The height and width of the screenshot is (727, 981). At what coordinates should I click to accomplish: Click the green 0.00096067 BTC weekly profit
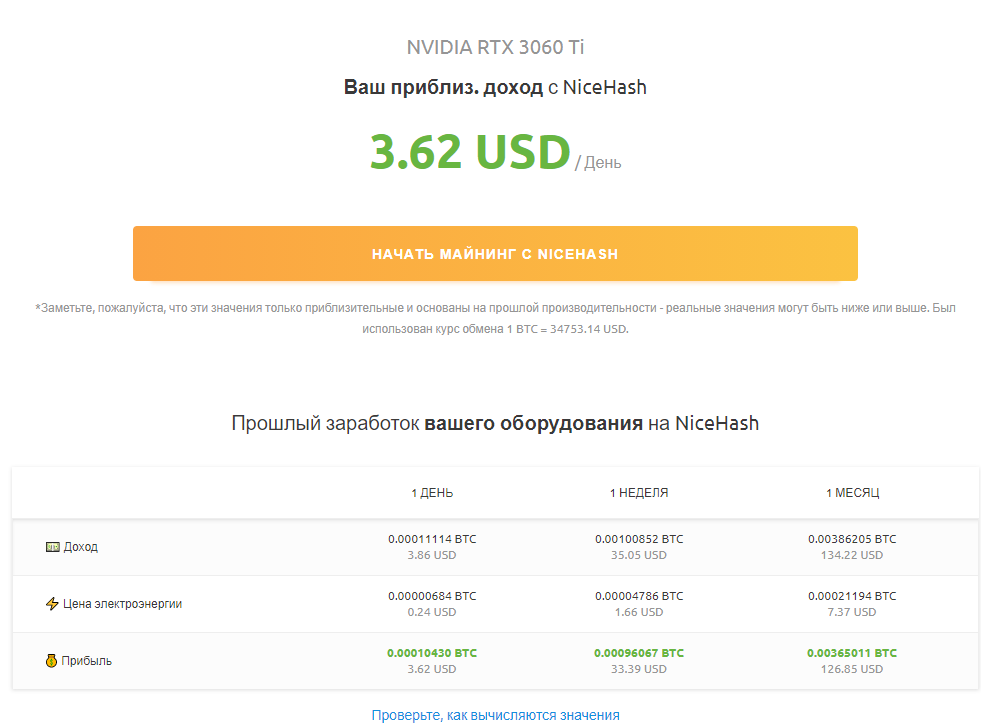639,653
